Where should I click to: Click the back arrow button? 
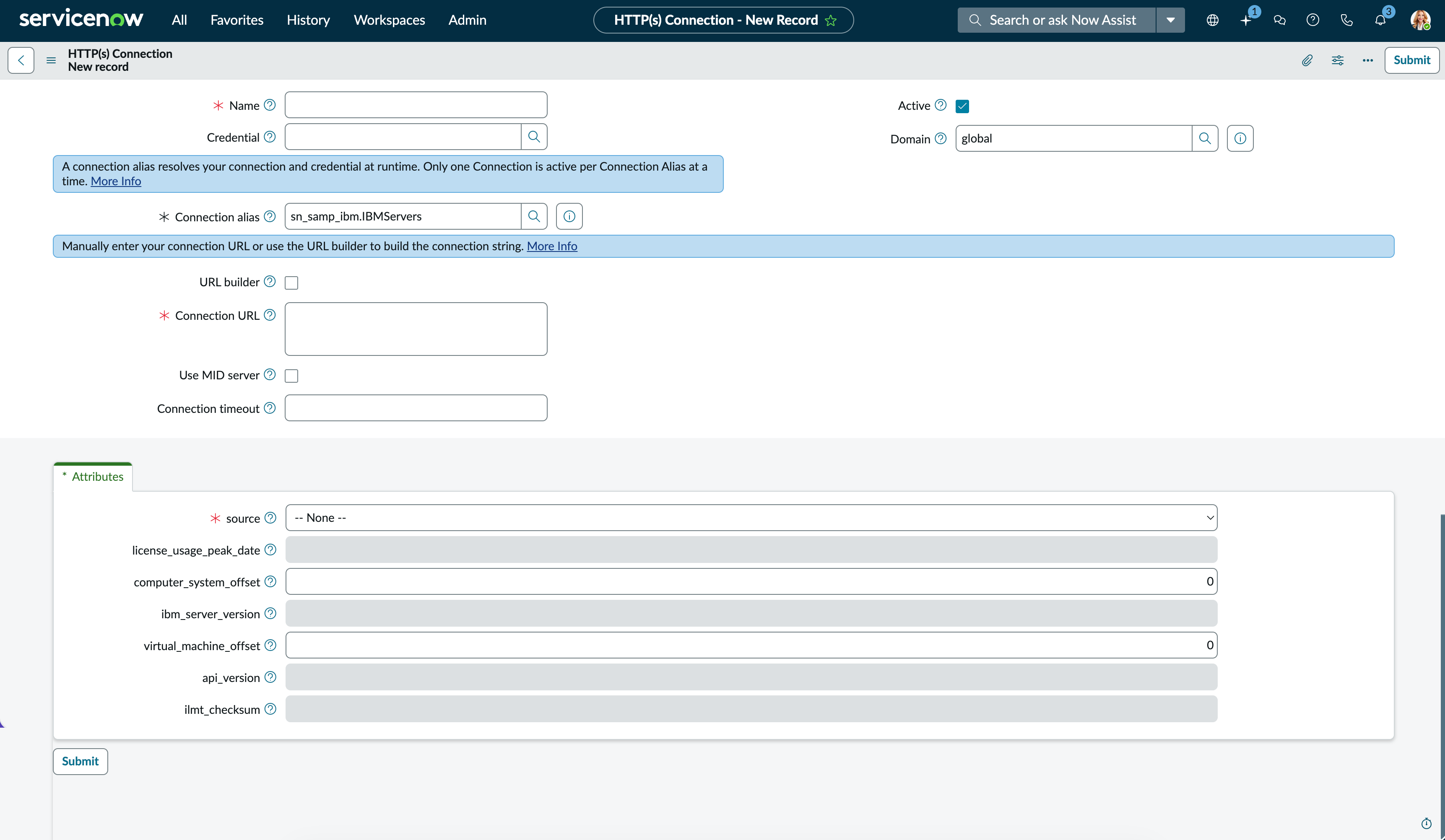[21, 60]
